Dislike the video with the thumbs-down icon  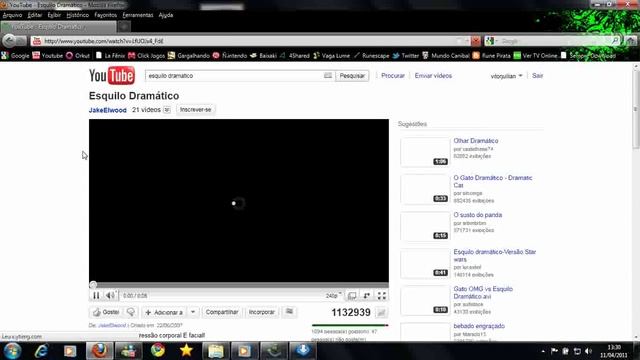(131, 312)
